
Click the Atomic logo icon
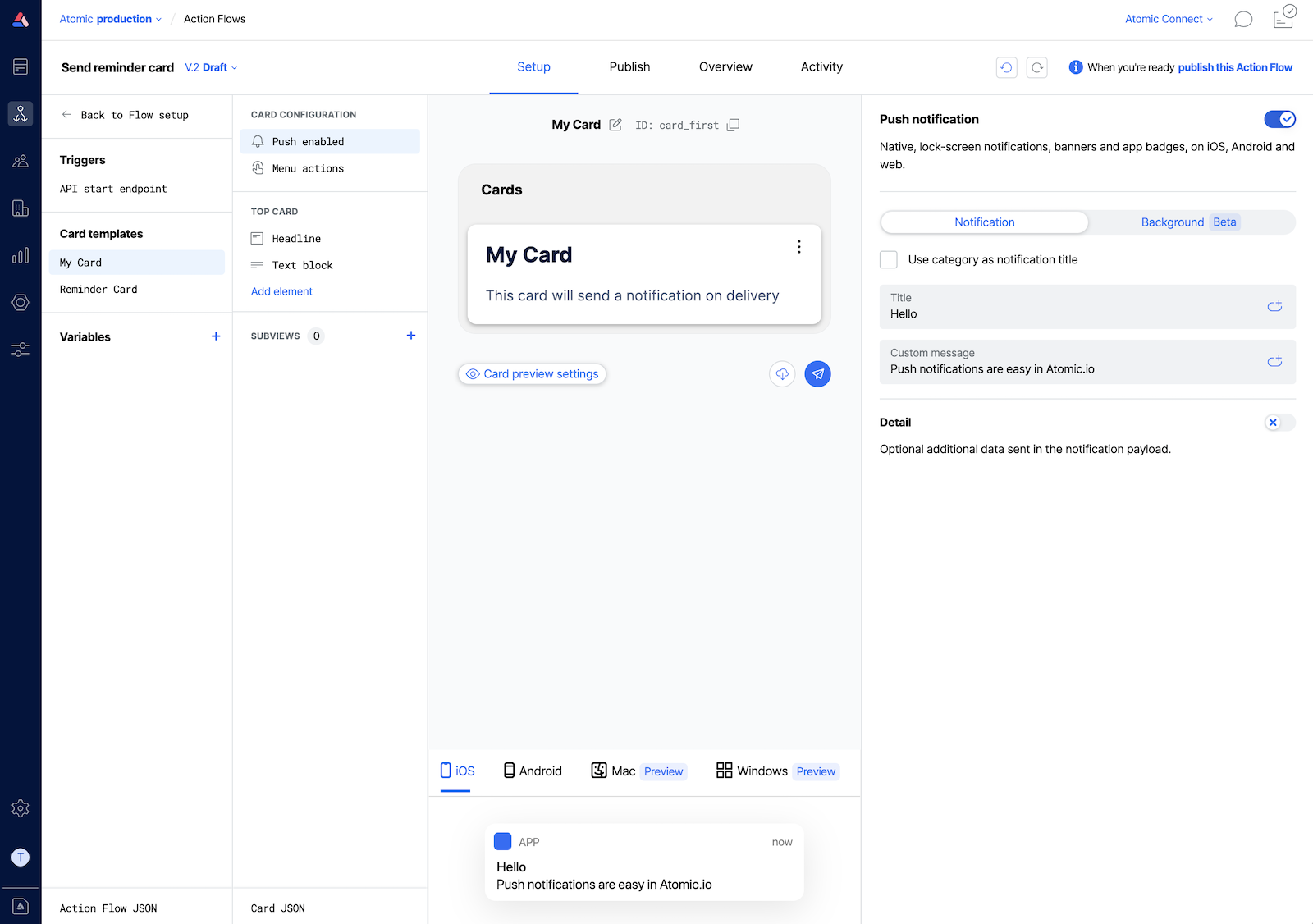21,20
